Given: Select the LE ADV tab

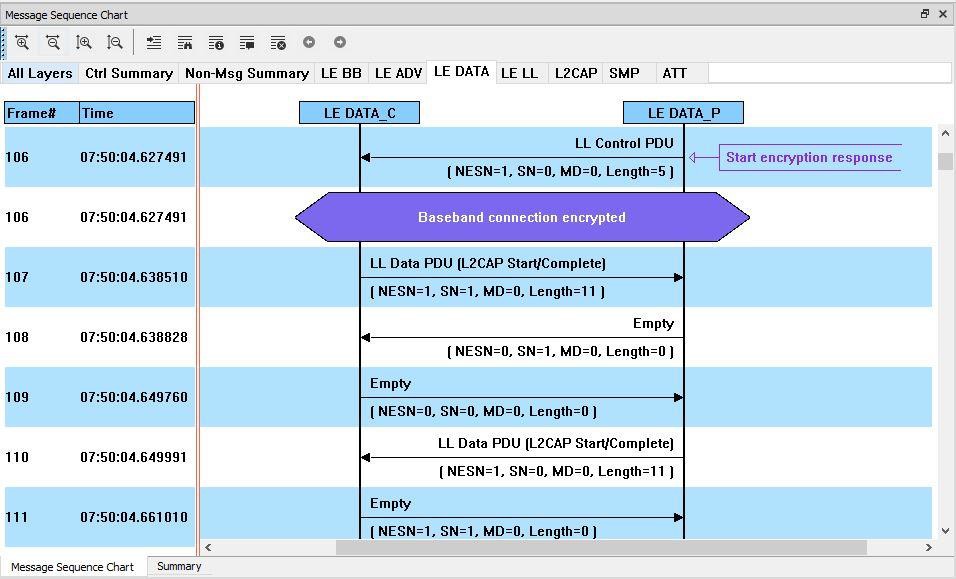Looking at the screenshot, I should [x=398, y=73].
